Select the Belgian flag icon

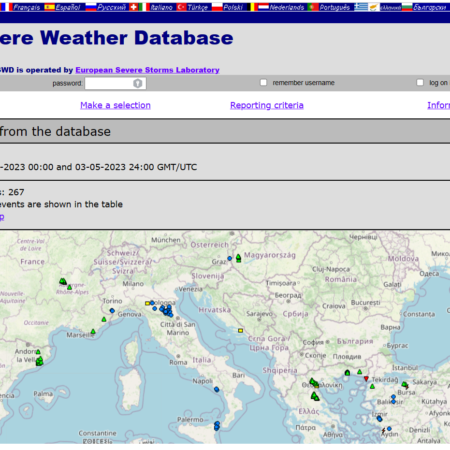[x=252, y=7]
